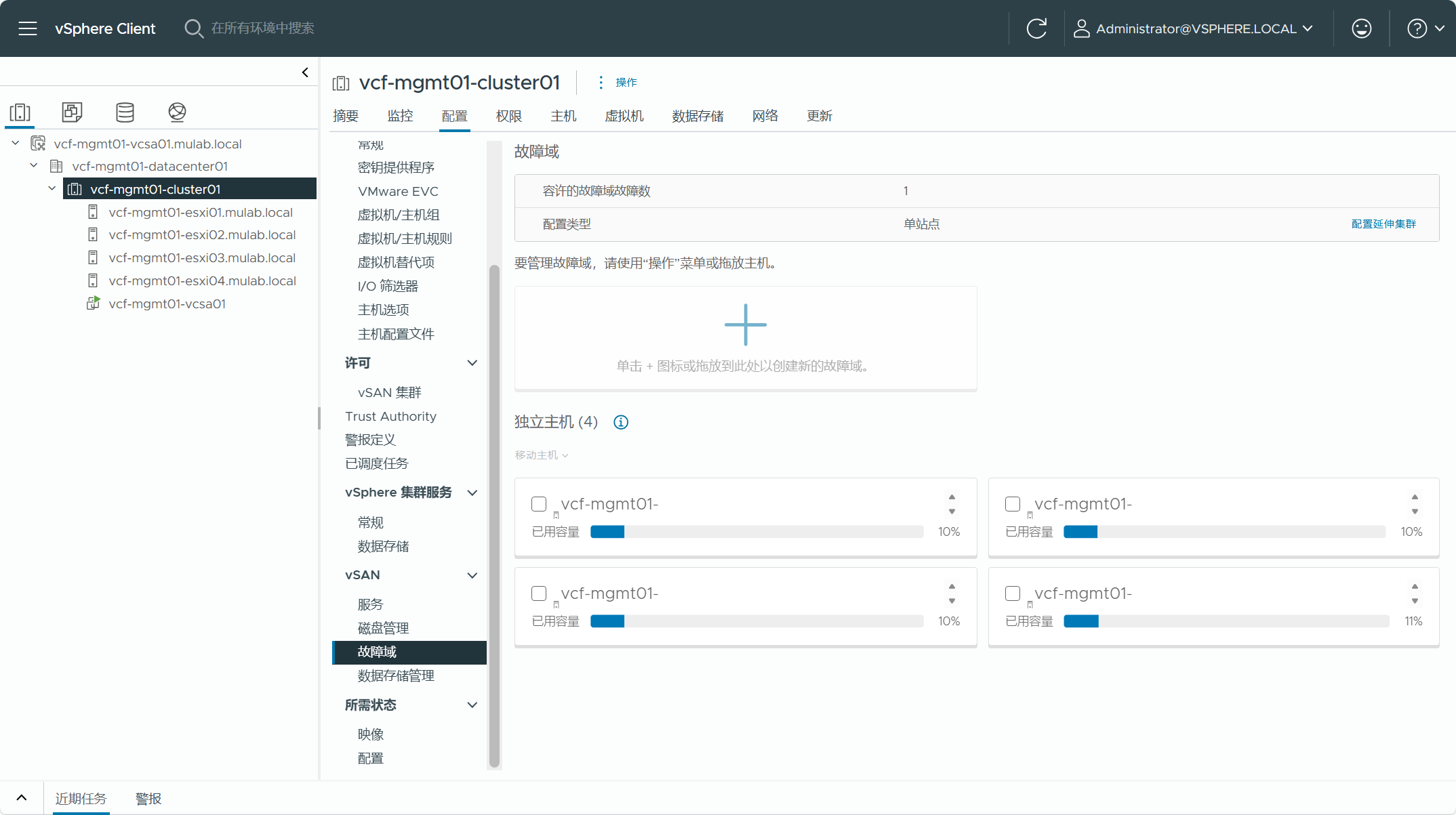Switch to Hosts and Clusters inventory view
The width and height of the screenshot is (1456, 815).
click(20, 112)
